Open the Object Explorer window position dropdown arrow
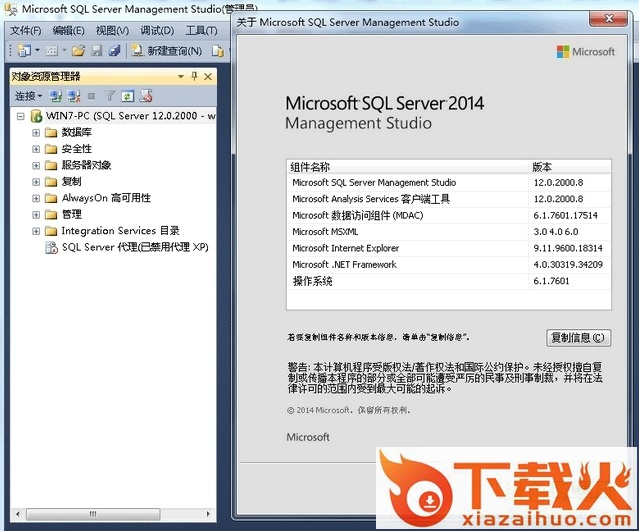 click(181, 77)
